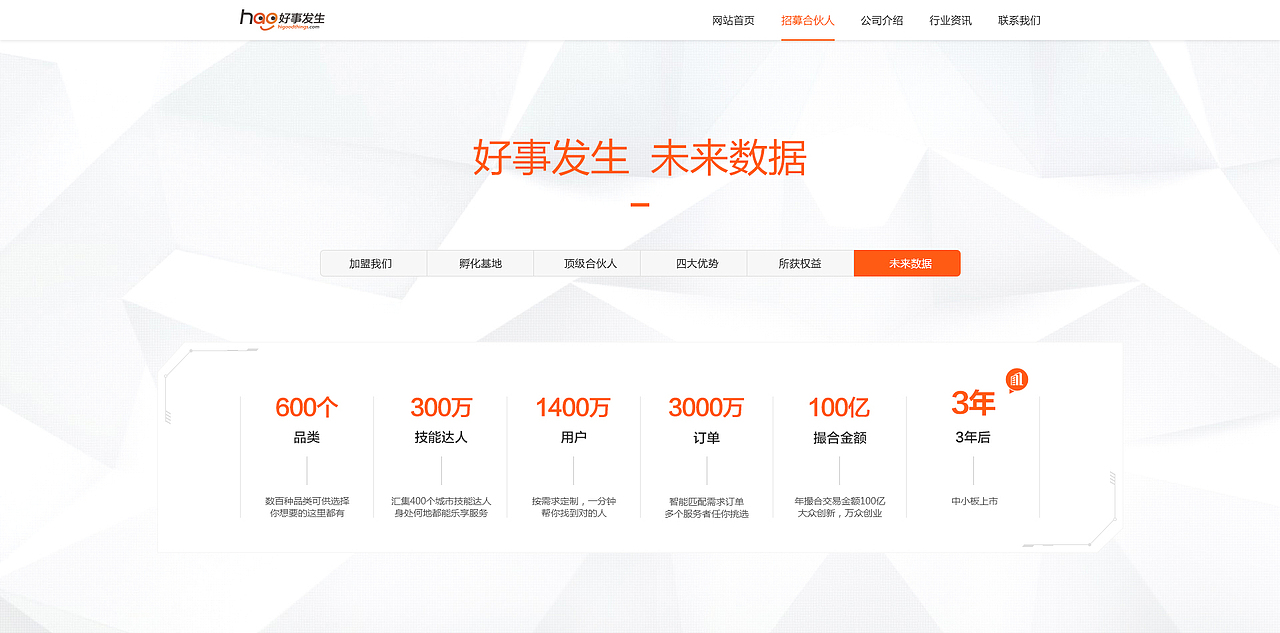The height and width of the screenshot is (633, 1280).
Task: Click the 3年 statistic
Action: [973, 403]
